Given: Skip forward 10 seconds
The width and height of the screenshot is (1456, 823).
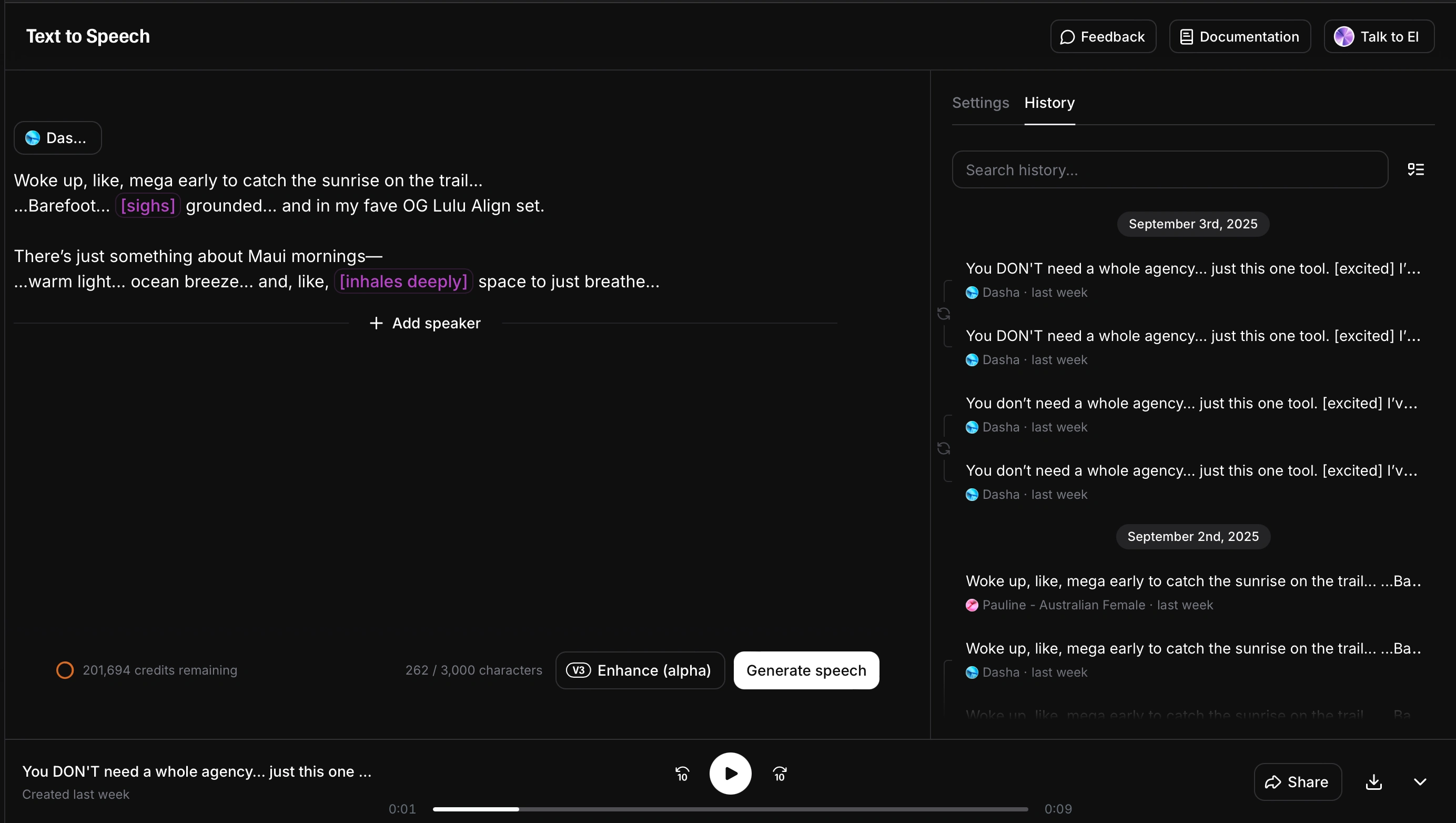Looking at the screenshot, I should pos(780,774).
